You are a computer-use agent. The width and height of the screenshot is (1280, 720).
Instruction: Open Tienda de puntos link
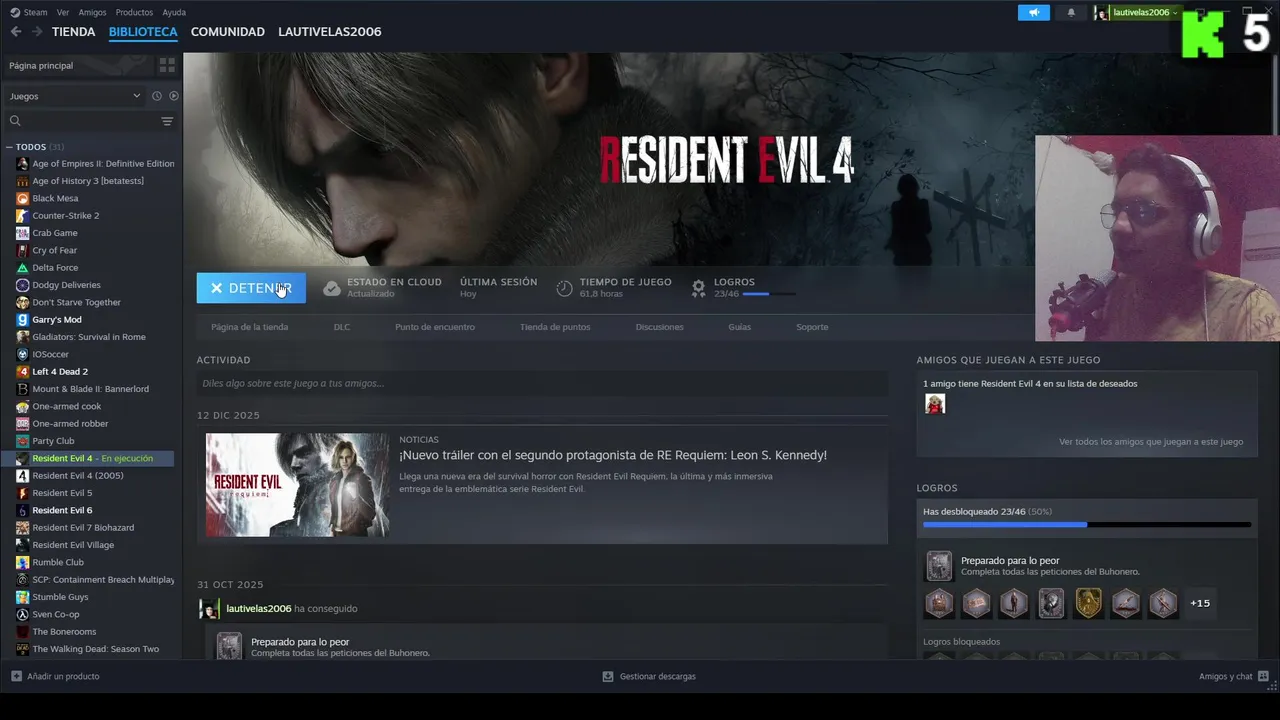[x=555, y=327]
